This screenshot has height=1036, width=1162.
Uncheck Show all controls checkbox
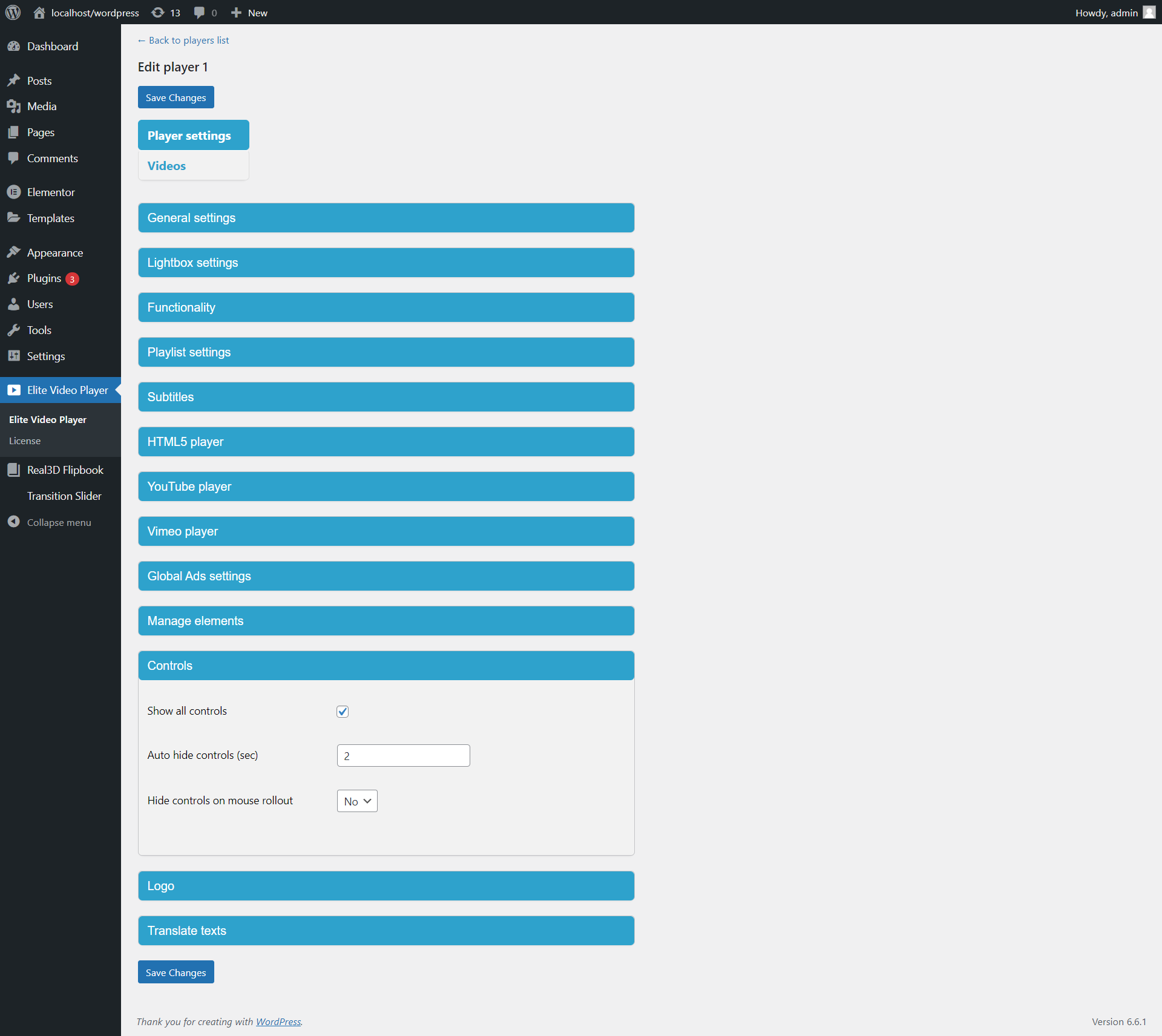343,711
